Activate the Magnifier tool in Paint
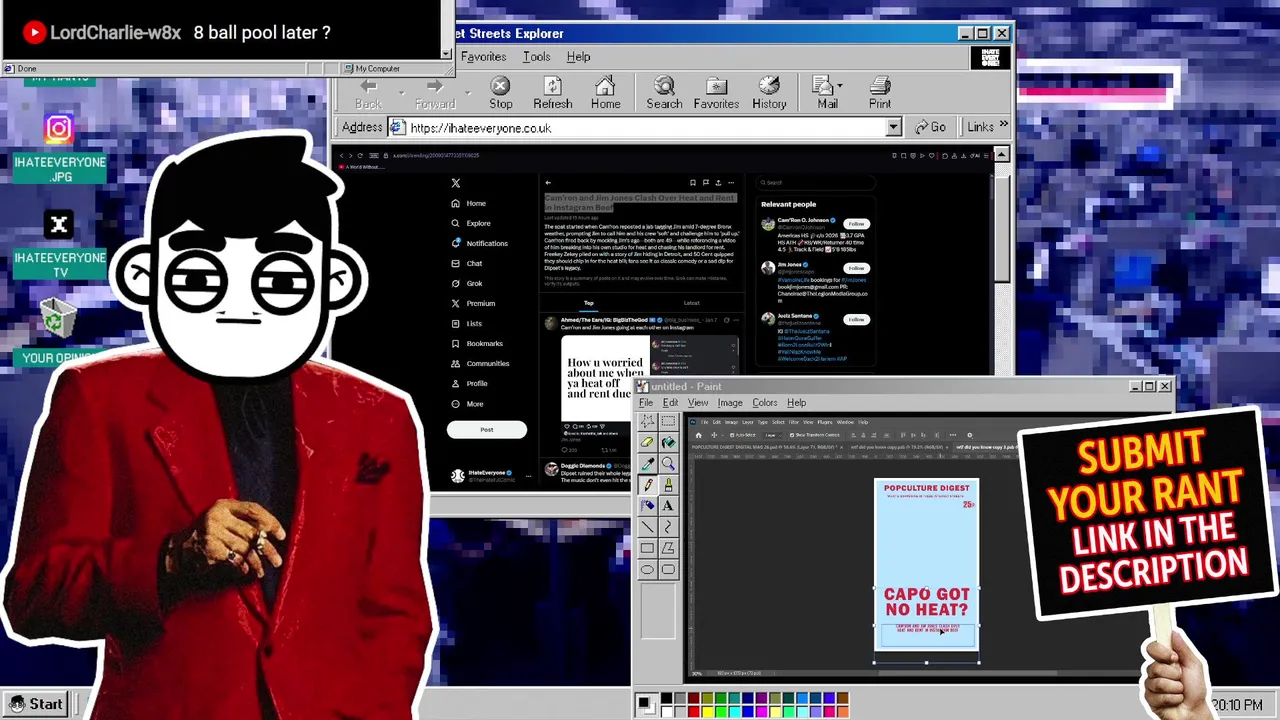This screenshot has height=720, width=1280. click(x=668, y=464)
